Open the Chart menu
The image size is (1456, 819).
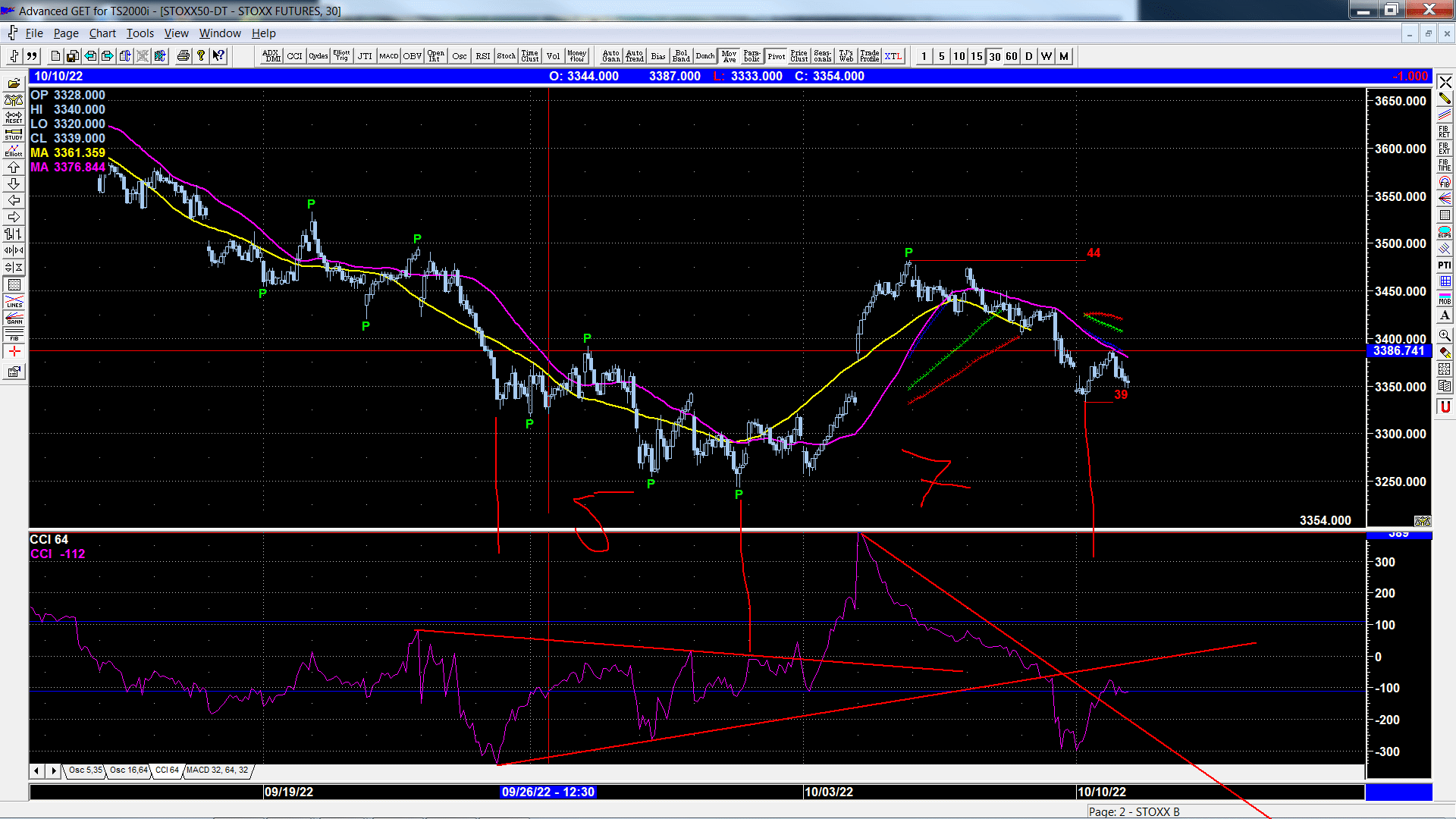point(102,33)
